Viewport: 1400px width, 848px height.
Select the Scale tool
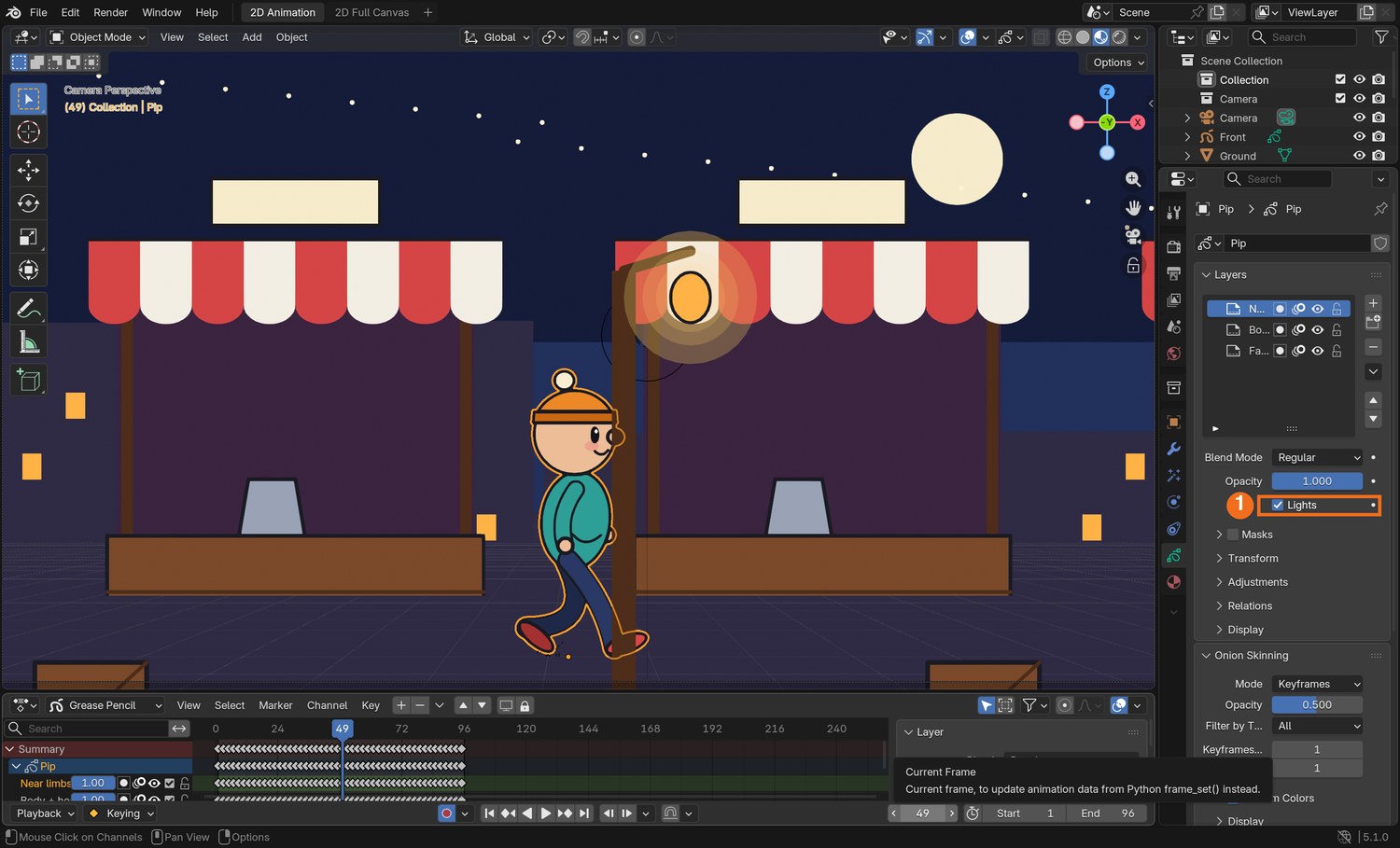pyautogui.click(x=28, y=237)
